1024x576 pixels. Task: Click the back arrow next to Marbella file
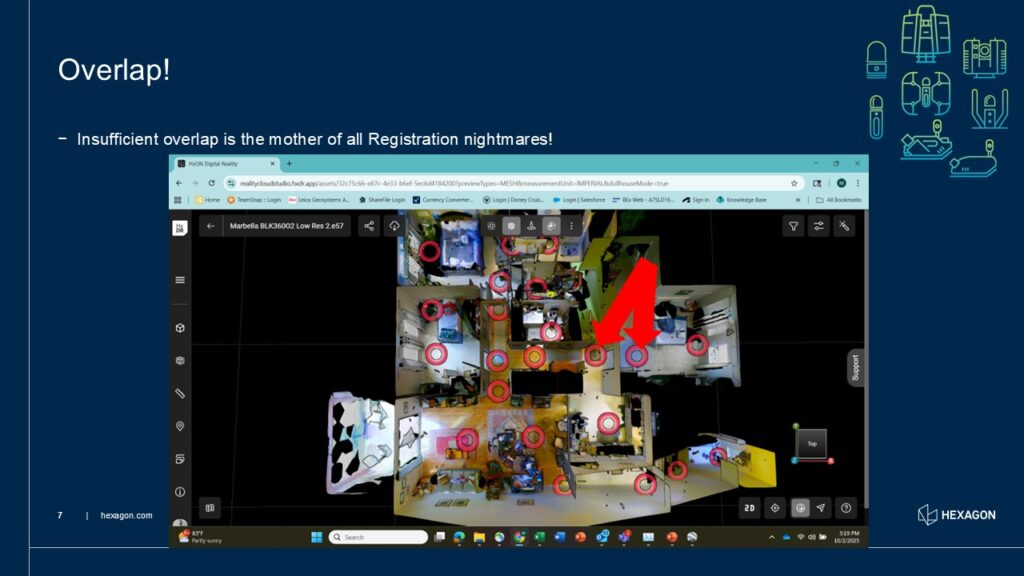[211, 226]
